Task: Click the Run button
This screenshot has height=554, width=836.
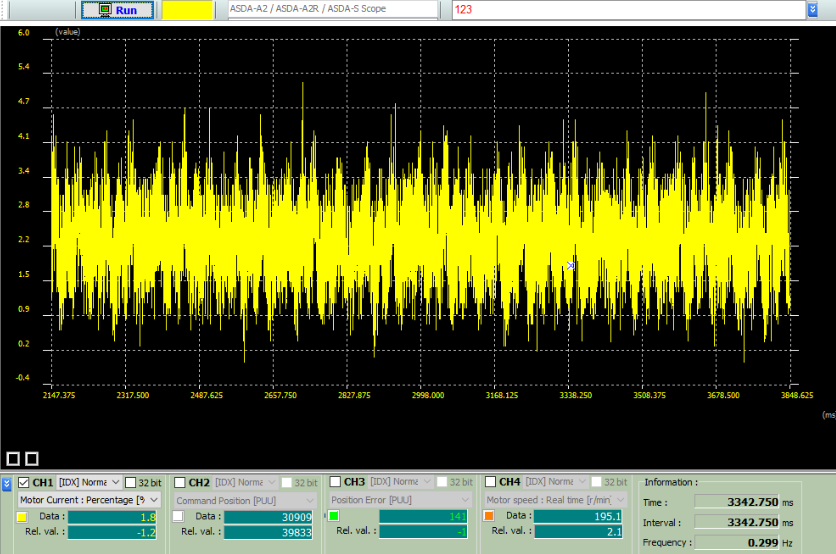Action: click(x=117, y=10)
